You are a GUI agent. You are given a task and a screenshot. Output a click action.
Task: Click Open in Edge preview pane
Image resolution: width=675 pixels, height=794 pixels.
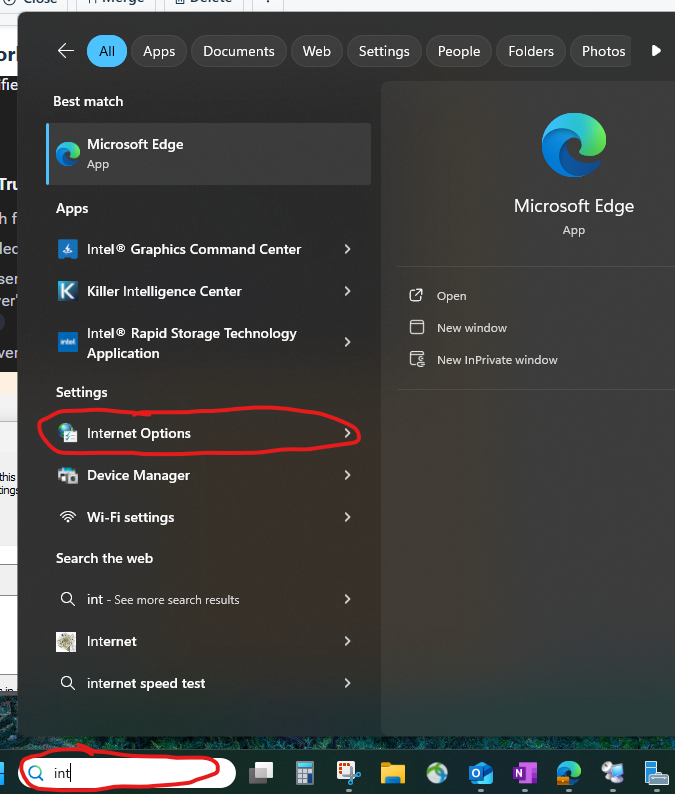pos(451,296)
